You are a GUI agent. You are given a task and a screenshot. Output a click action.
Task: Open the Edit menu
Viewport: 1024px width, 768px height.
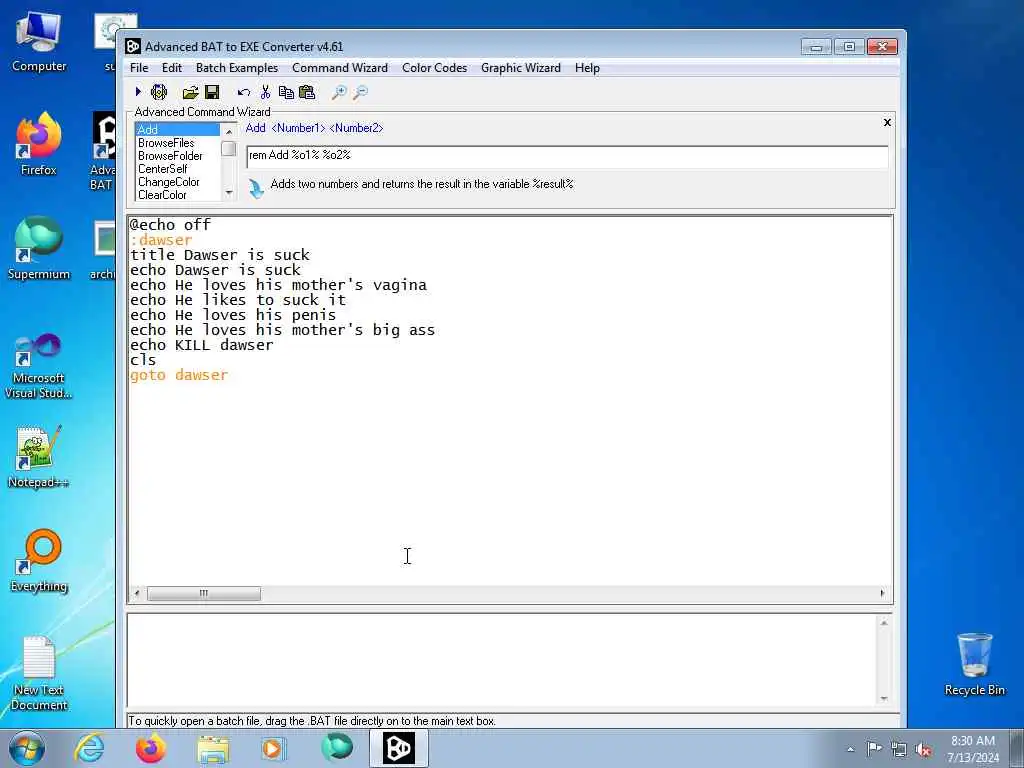click(172, 68)
